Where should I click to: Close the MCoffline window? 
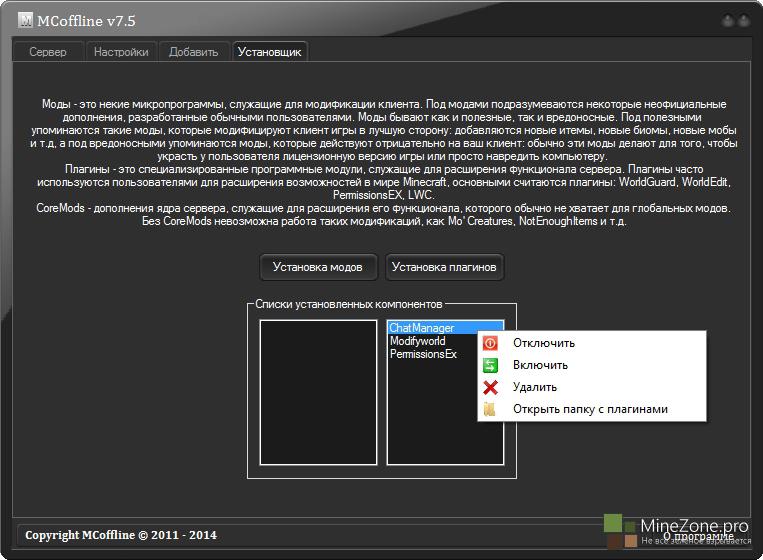(x=746, y=20)
